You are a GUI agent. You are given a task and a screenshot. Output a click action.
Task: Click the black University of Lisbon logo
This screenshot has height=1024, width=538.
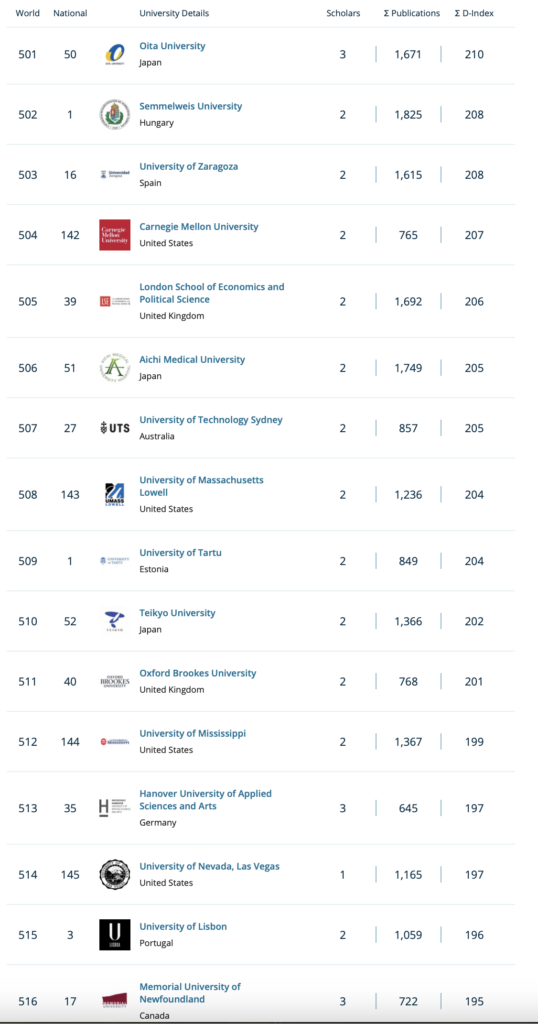114,935
